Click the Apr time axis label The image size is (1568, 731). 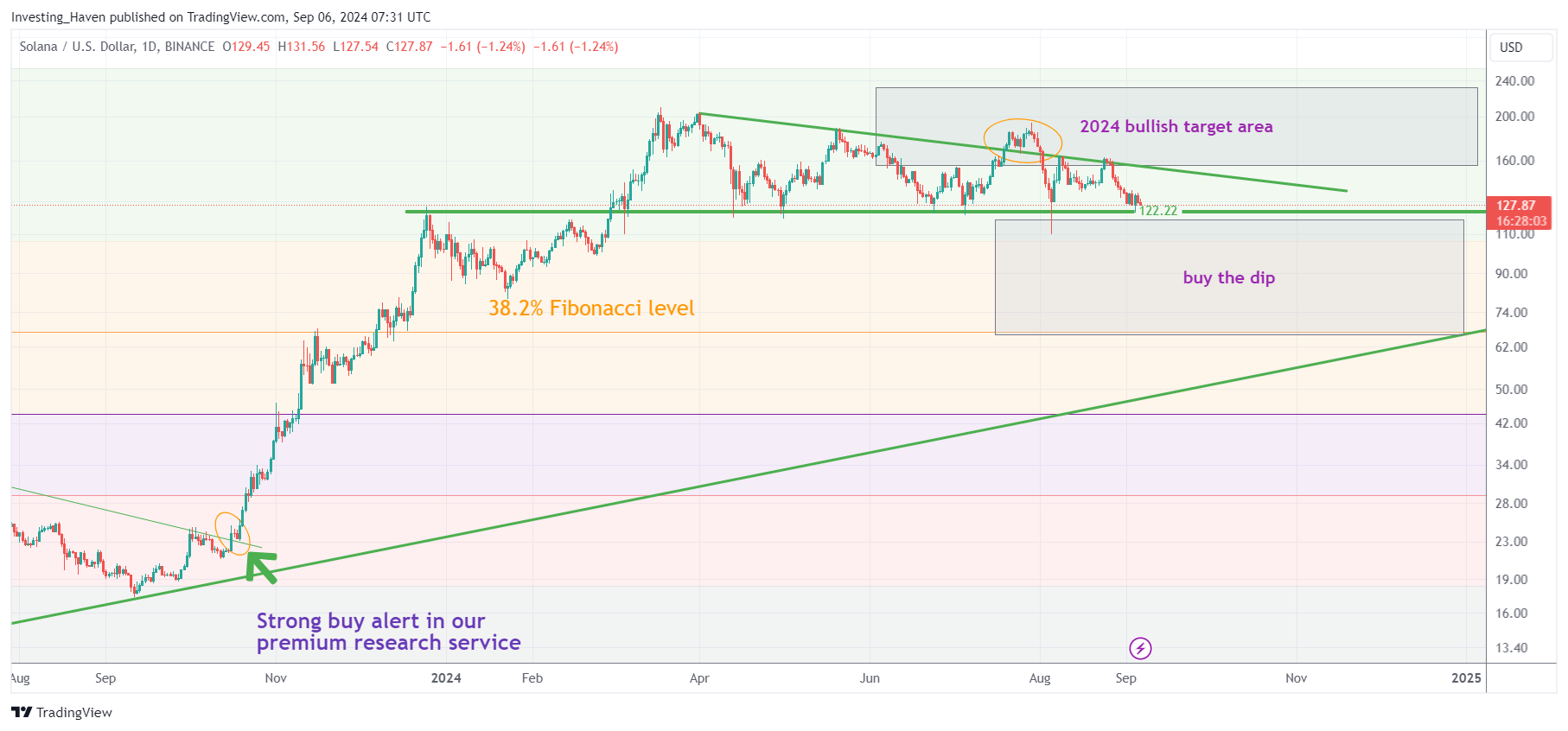(x=699, y=678)
